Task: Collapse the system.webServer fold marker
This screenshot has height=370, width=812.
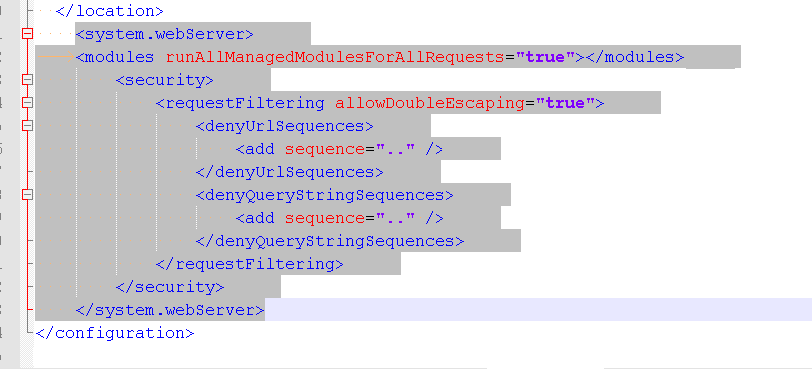Action: 27,34
